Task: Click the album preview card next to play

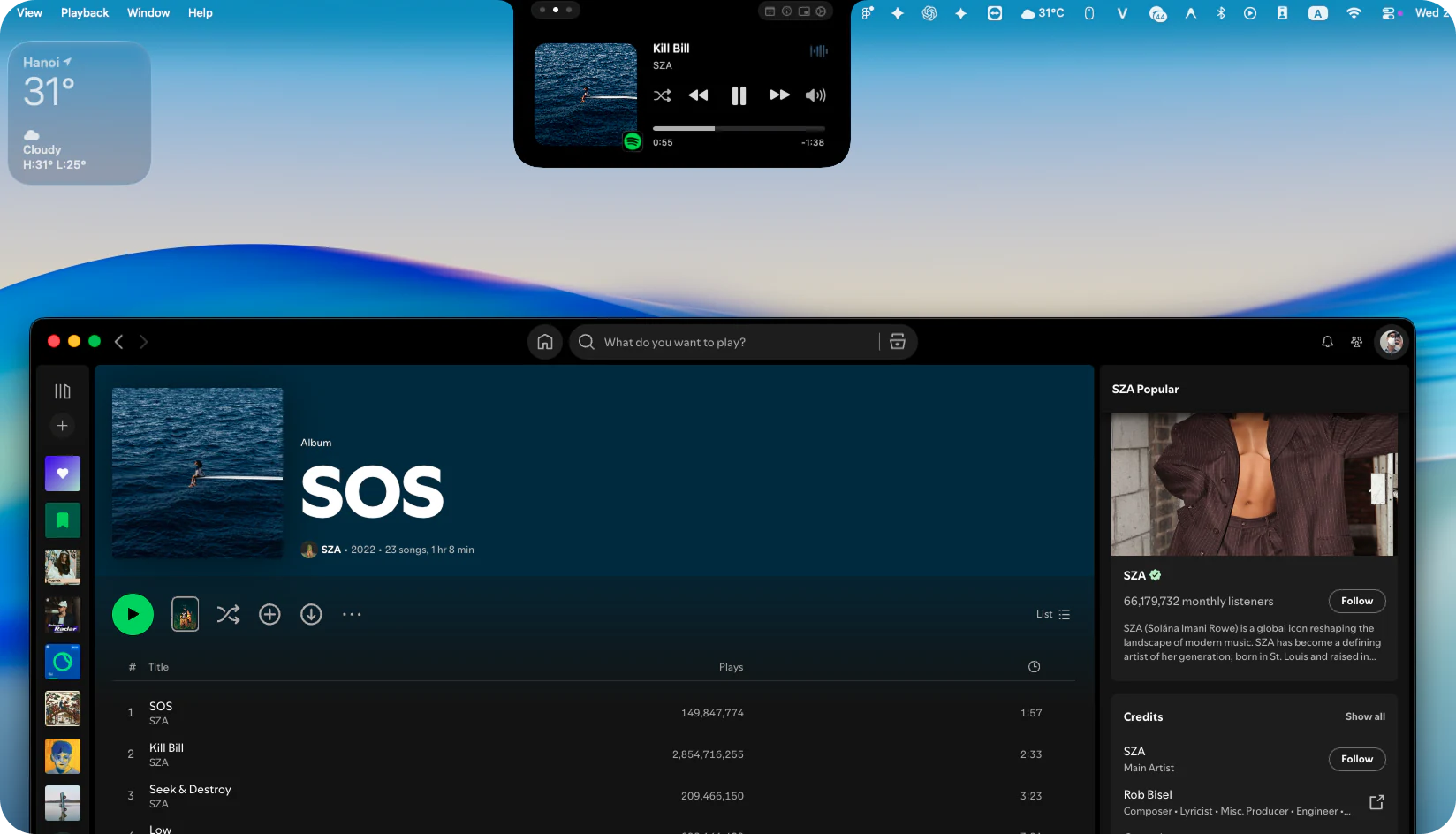Action: pyautogui.click(x=185, y=614)
